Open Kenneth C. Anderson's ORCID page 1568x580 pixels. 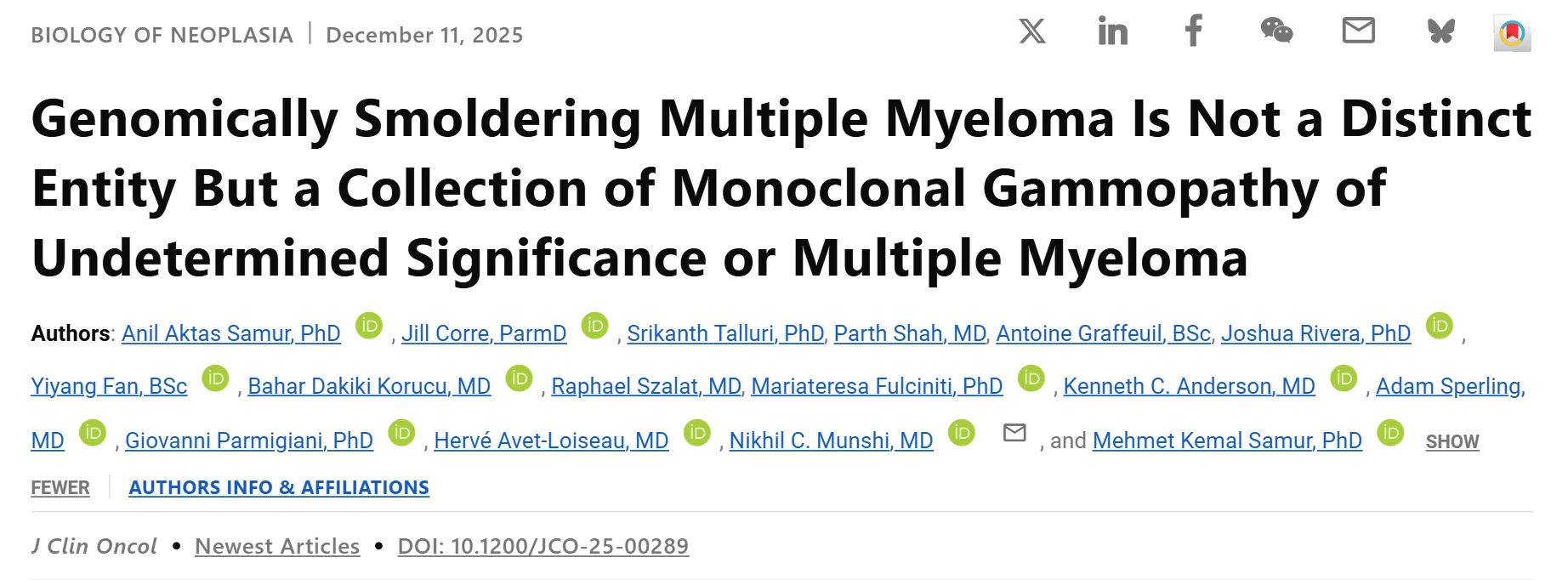pyautogui.click(x=1345, y=379)
